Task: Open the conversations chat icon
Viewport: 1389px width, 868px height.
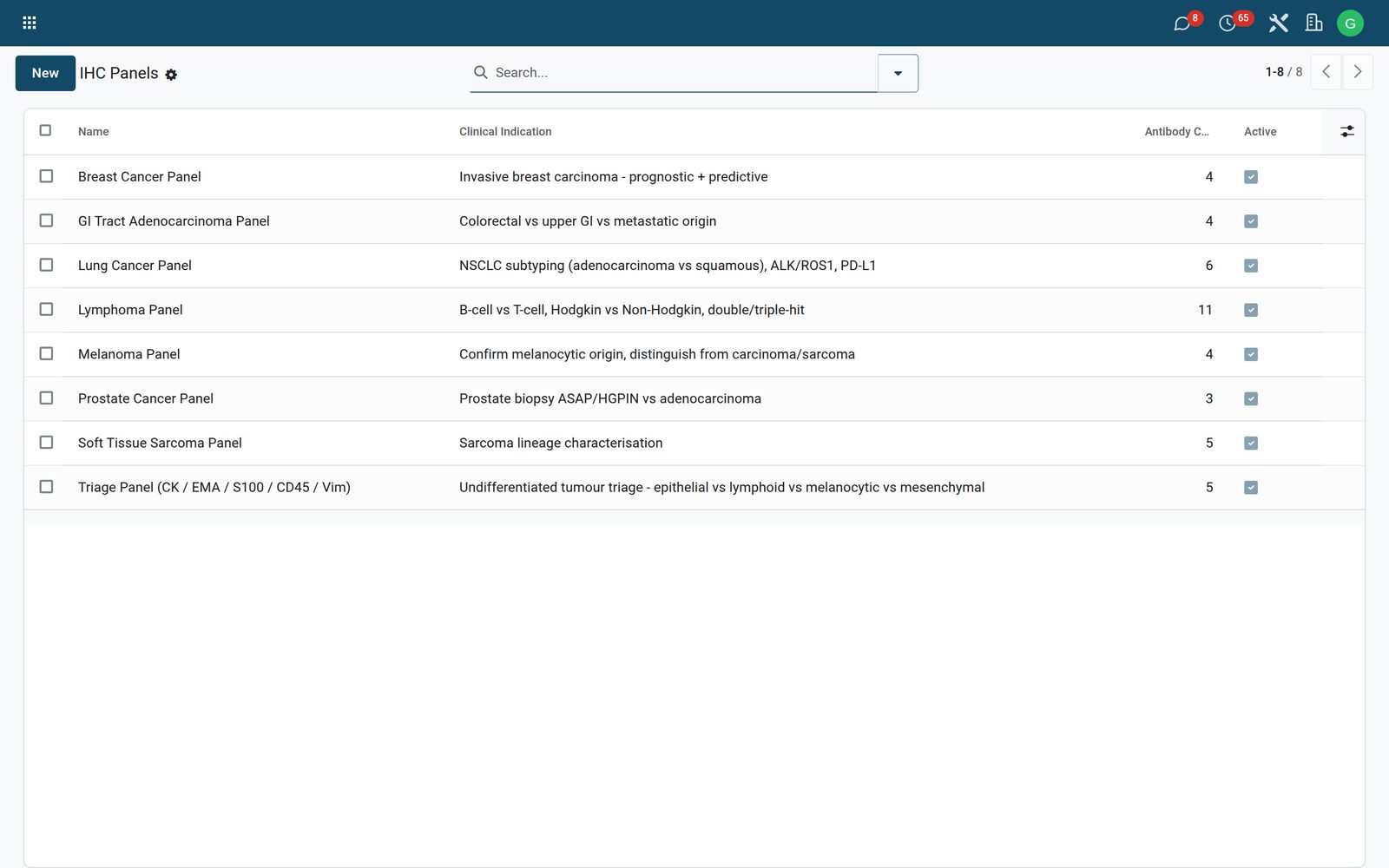Action: click(x=1182, y=23)
